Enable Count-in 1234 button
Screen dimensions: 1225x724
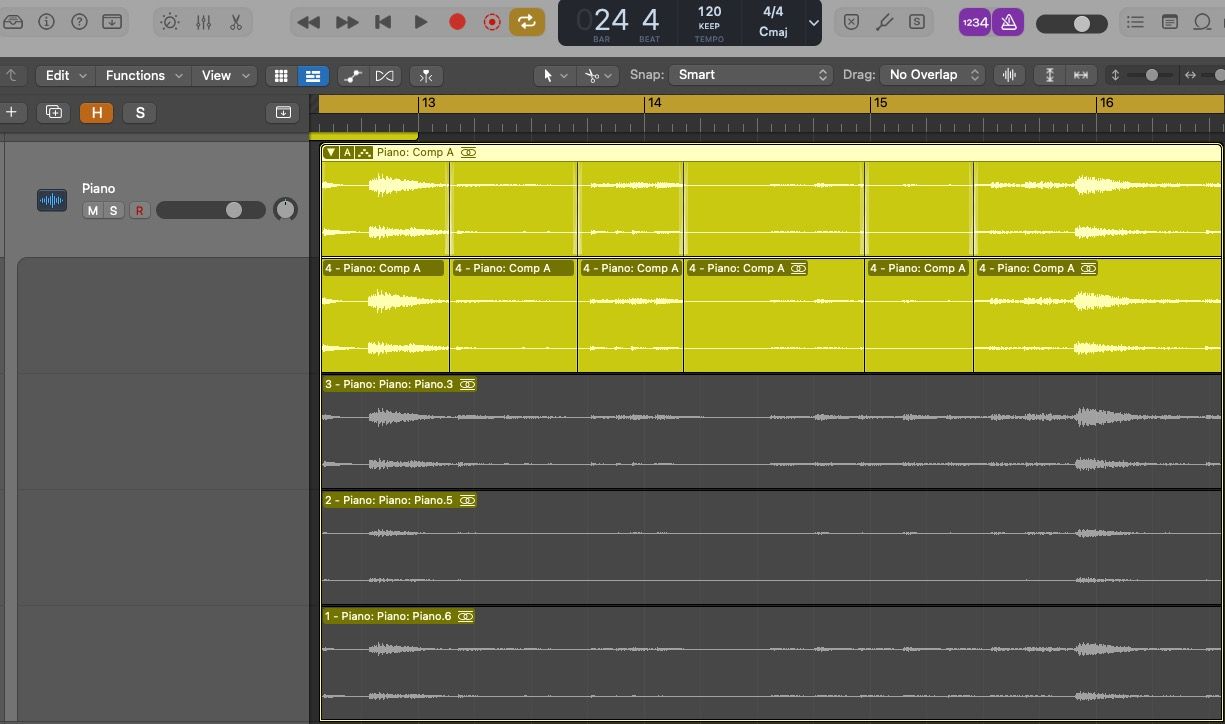974,22
